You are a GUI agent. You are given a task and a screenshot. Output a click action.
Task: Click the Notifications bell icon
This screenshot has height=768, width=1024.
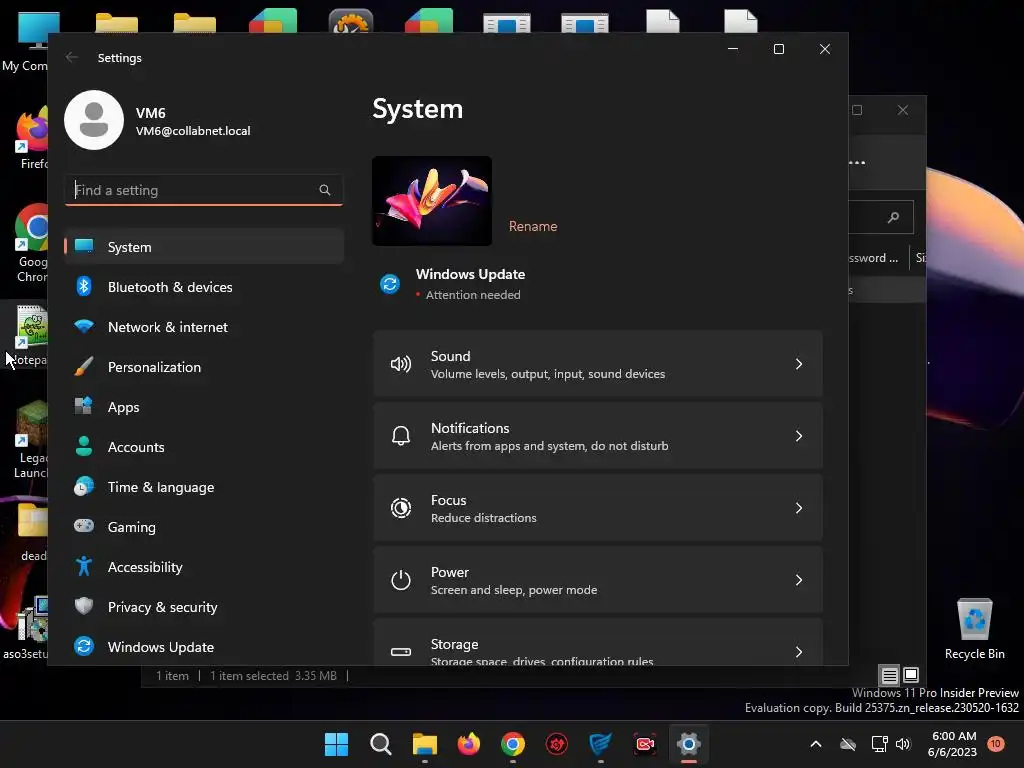point(400,436)
